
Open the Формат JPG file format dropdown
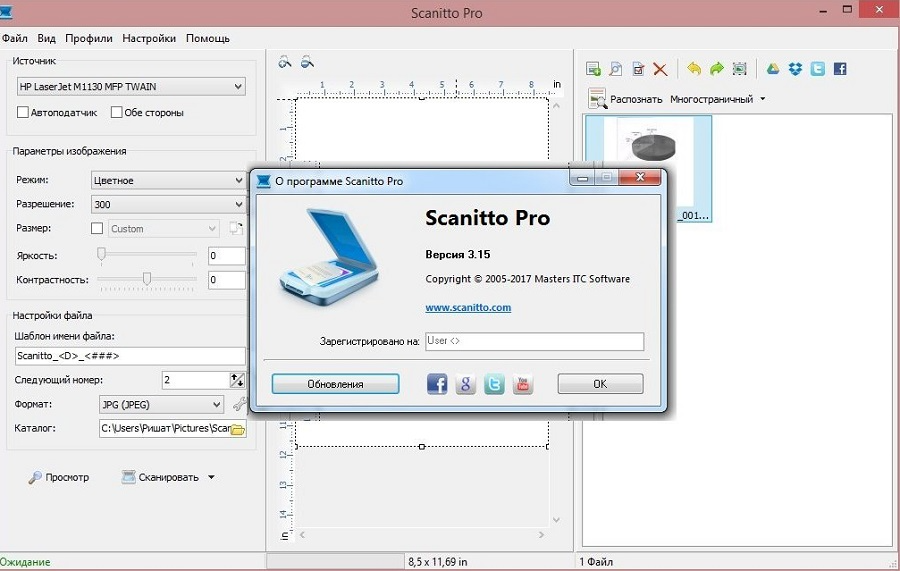click(161, 405)
